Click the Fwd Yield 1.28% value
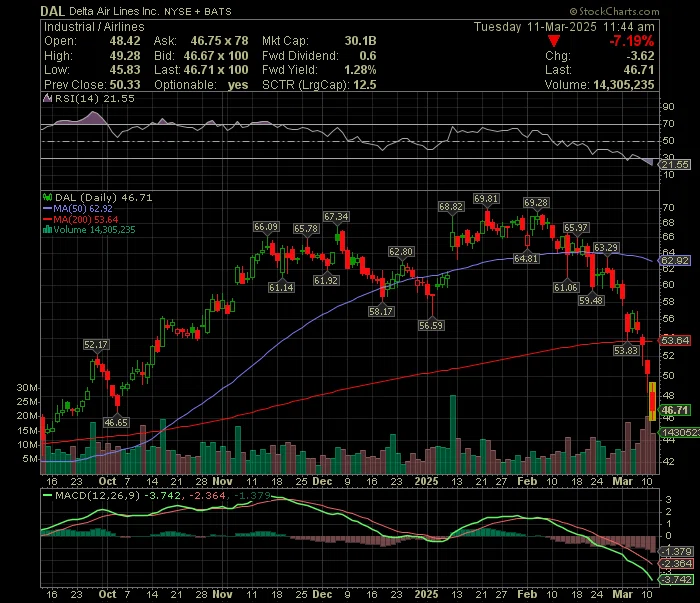Image resolution: width=700 pixels, height=603 pixels. (x=360, y=70)
